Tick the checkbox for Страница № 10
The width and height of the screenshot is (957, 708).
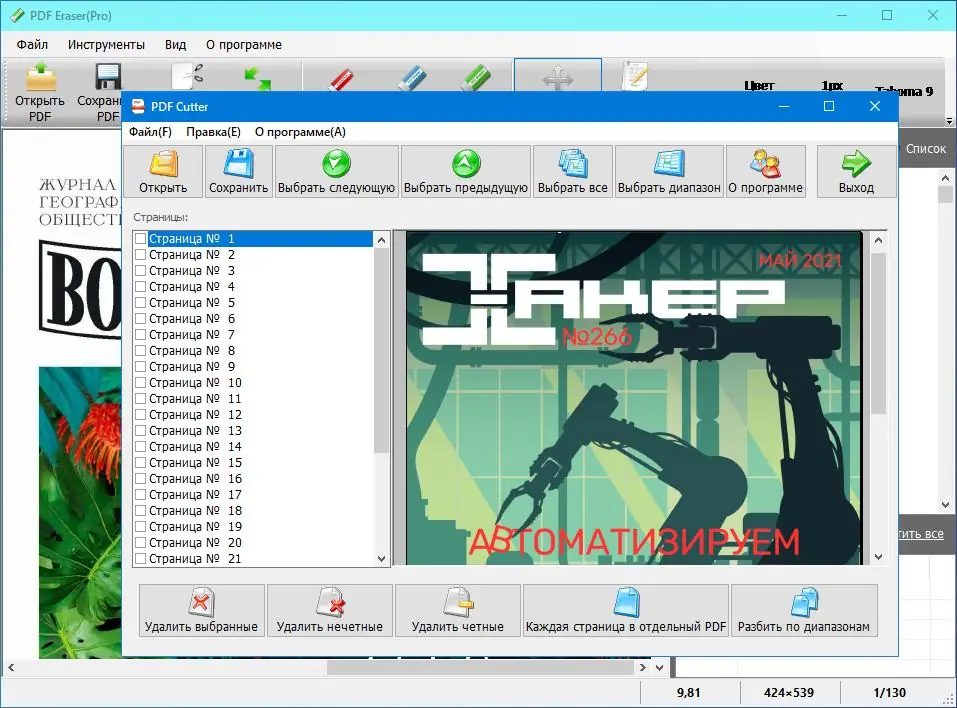point(140,382)
